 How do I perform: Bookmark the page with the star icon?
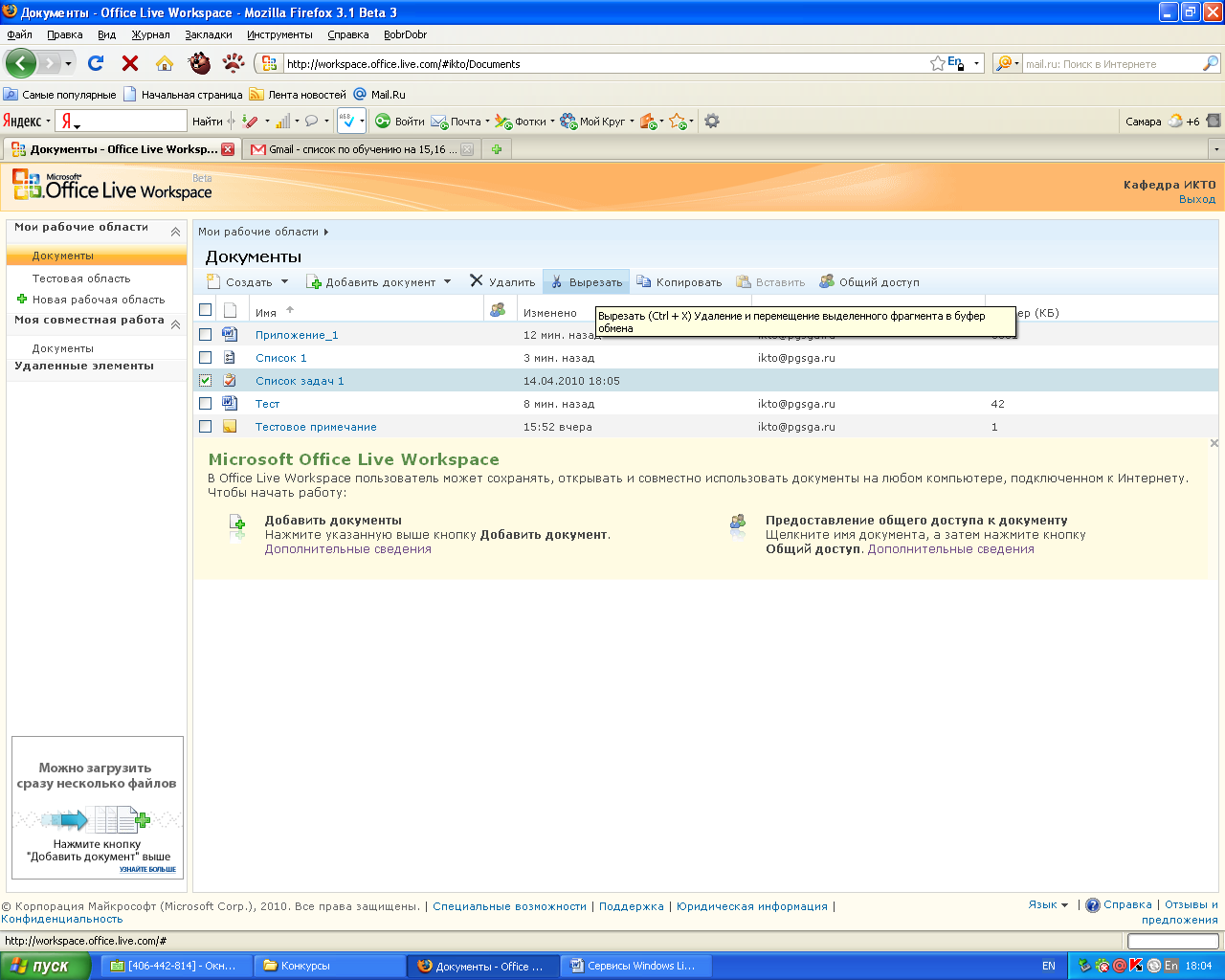pos(937,63)
